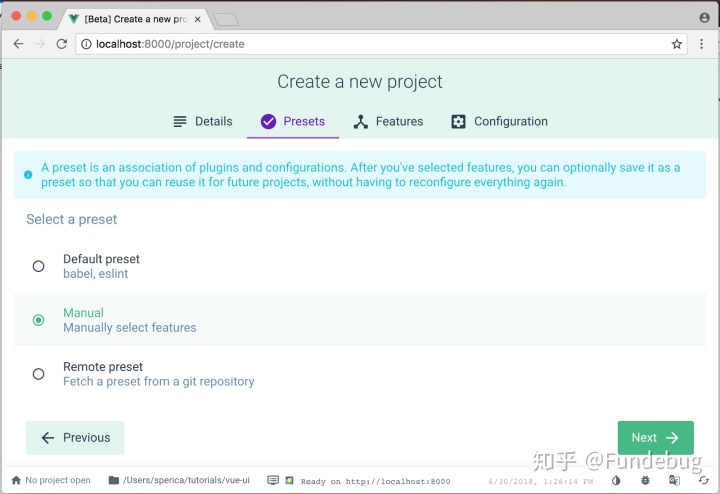Click the Previous button
720x494 pixels.
click(x=75, y=438)
